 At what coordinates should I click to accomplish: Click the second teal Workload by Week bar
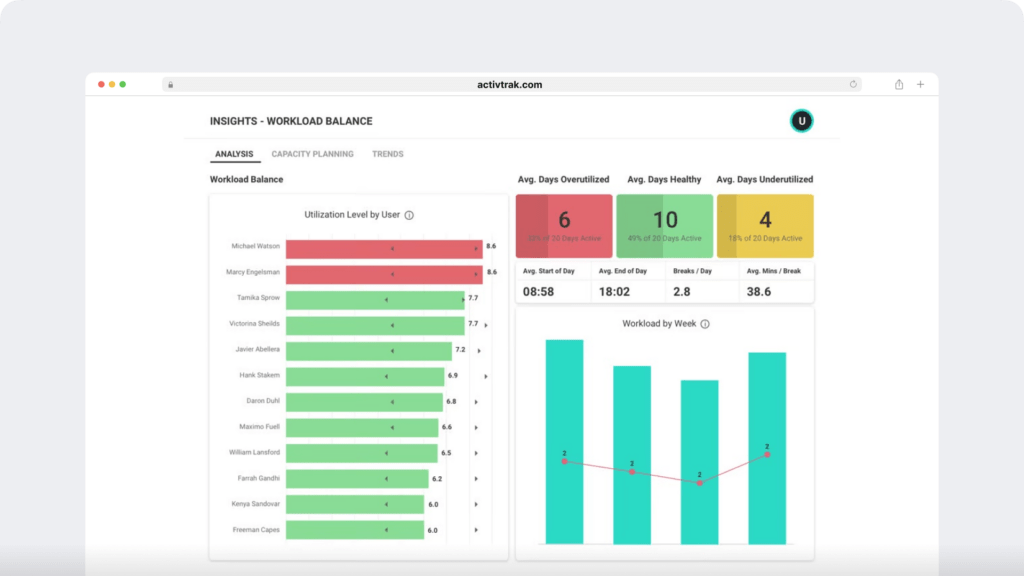click(632, 455)
